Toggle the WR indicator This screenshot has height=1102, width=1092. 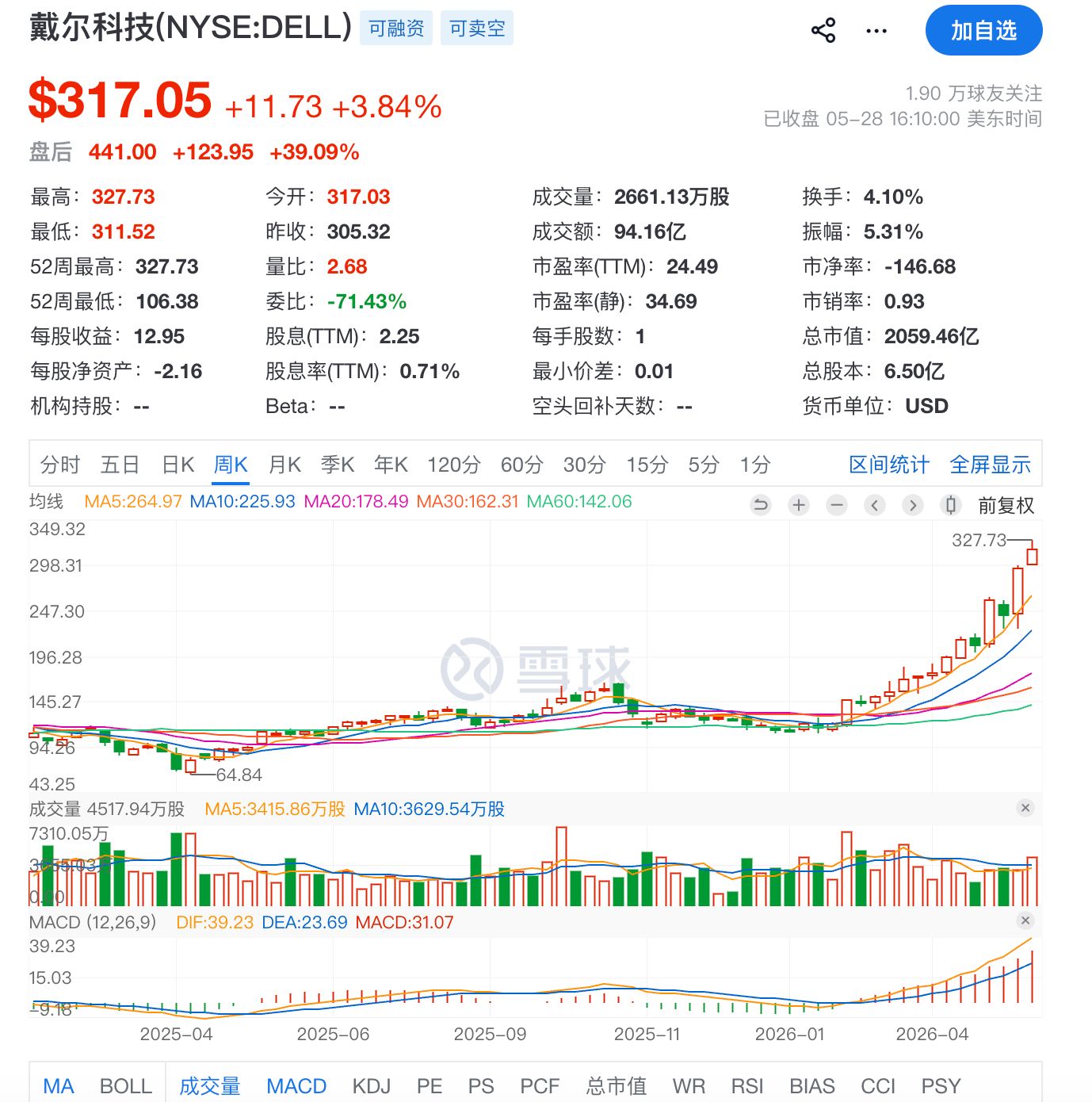pyautogui.click(x=689, y=1086)
